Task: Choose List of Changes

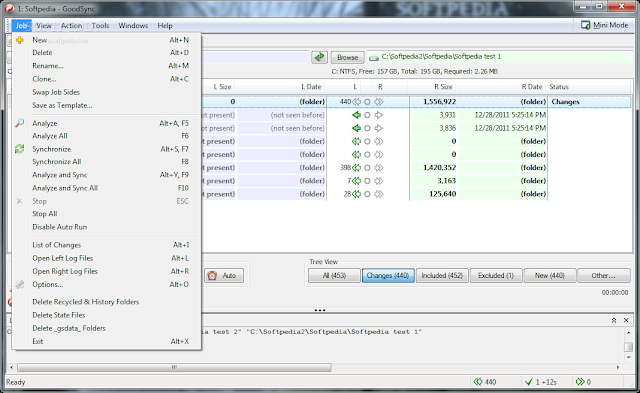Action: click(107, 245)
